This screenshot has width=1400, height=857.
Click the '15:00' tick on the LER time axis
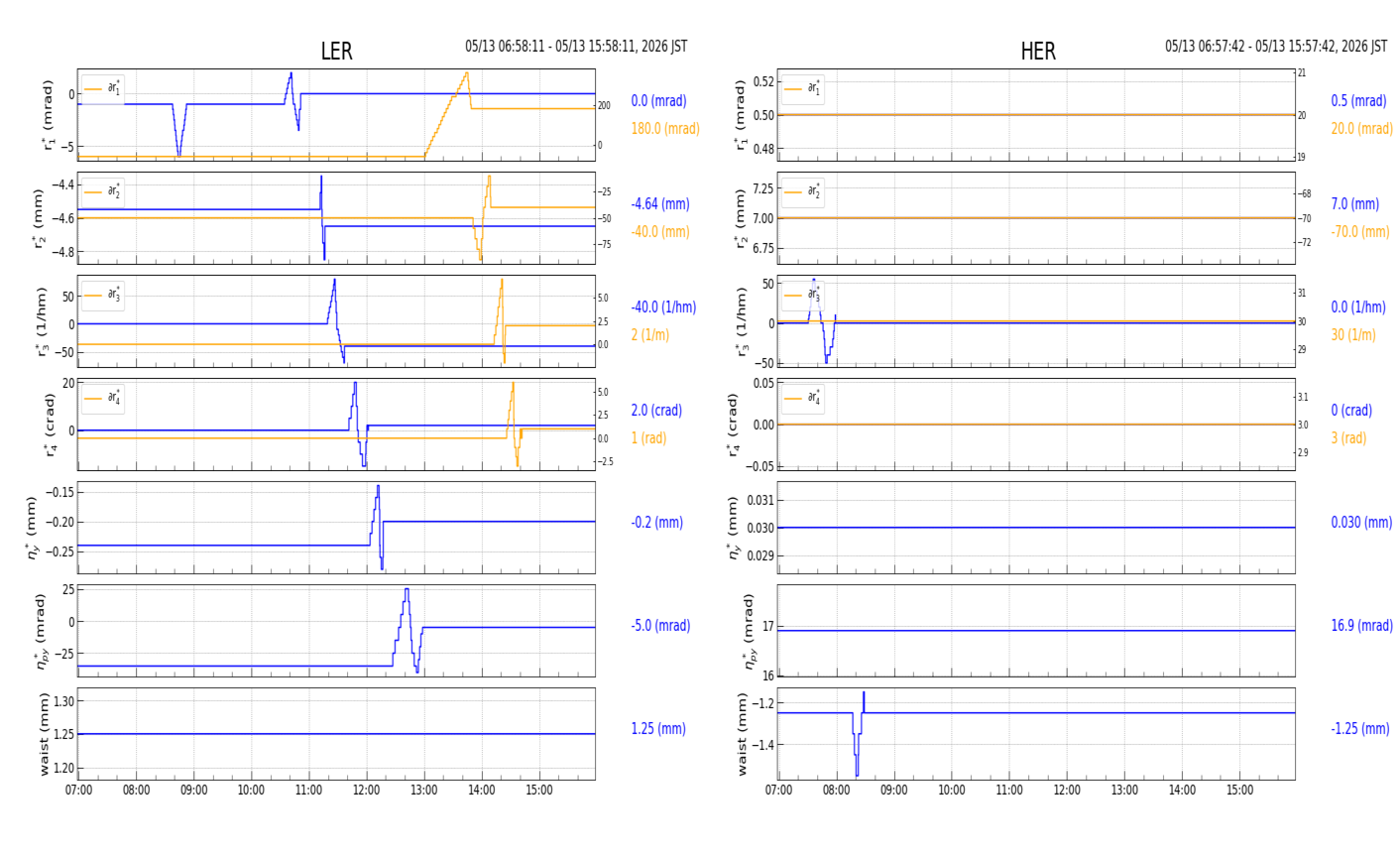coord(540,791)
